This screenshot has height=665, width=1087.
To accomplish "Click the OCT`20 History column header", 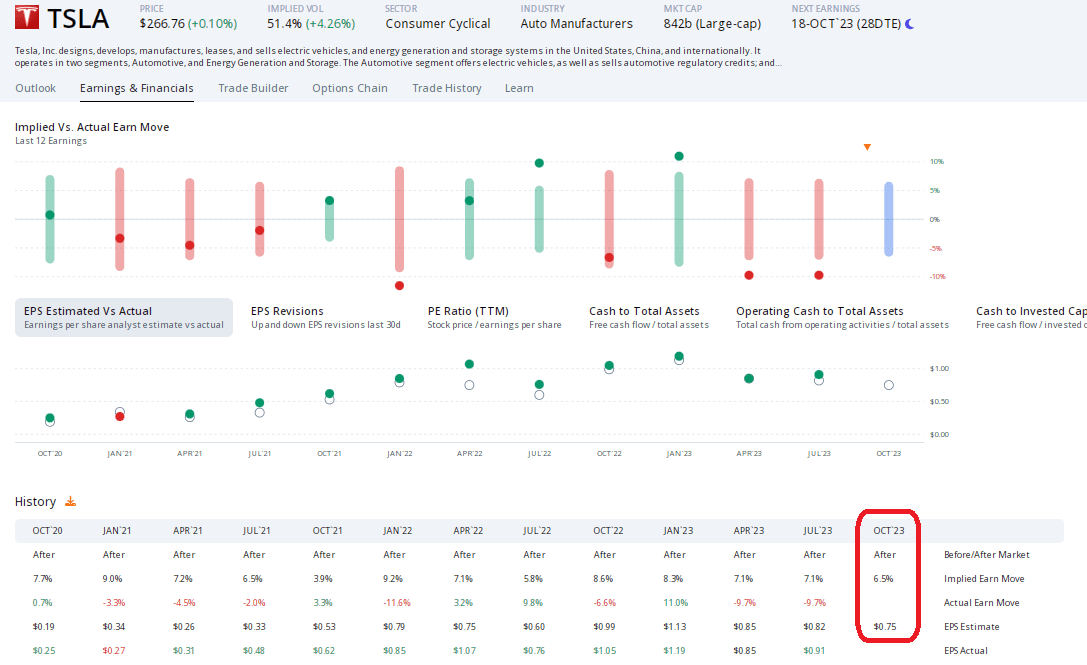I will tap(47, 530).
